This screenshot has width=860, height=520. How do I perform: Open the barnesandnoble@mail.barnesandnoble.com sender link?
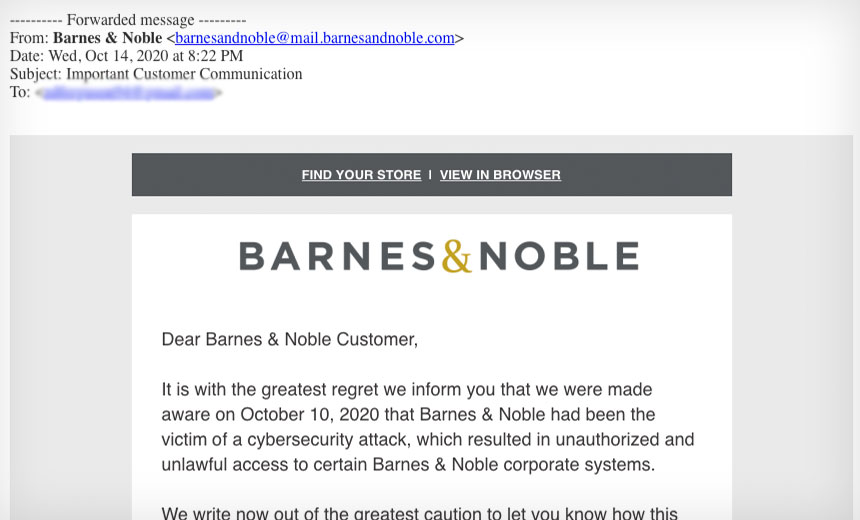pos(315,38)
